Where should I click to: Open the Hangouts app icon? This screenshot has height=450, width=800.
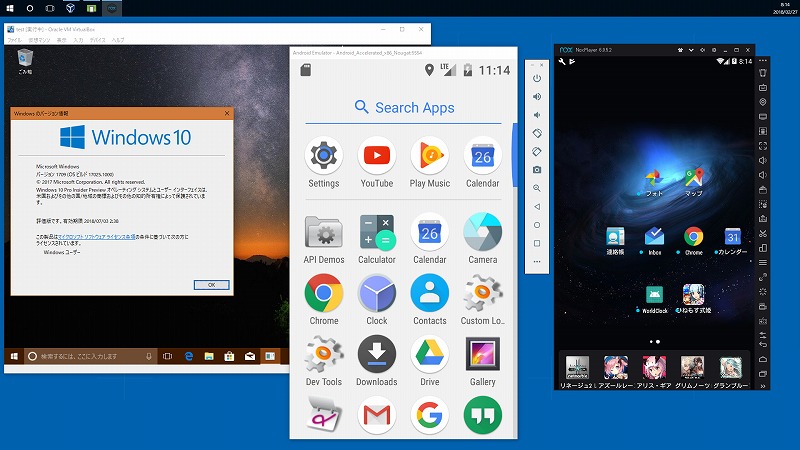click(483, 415)
